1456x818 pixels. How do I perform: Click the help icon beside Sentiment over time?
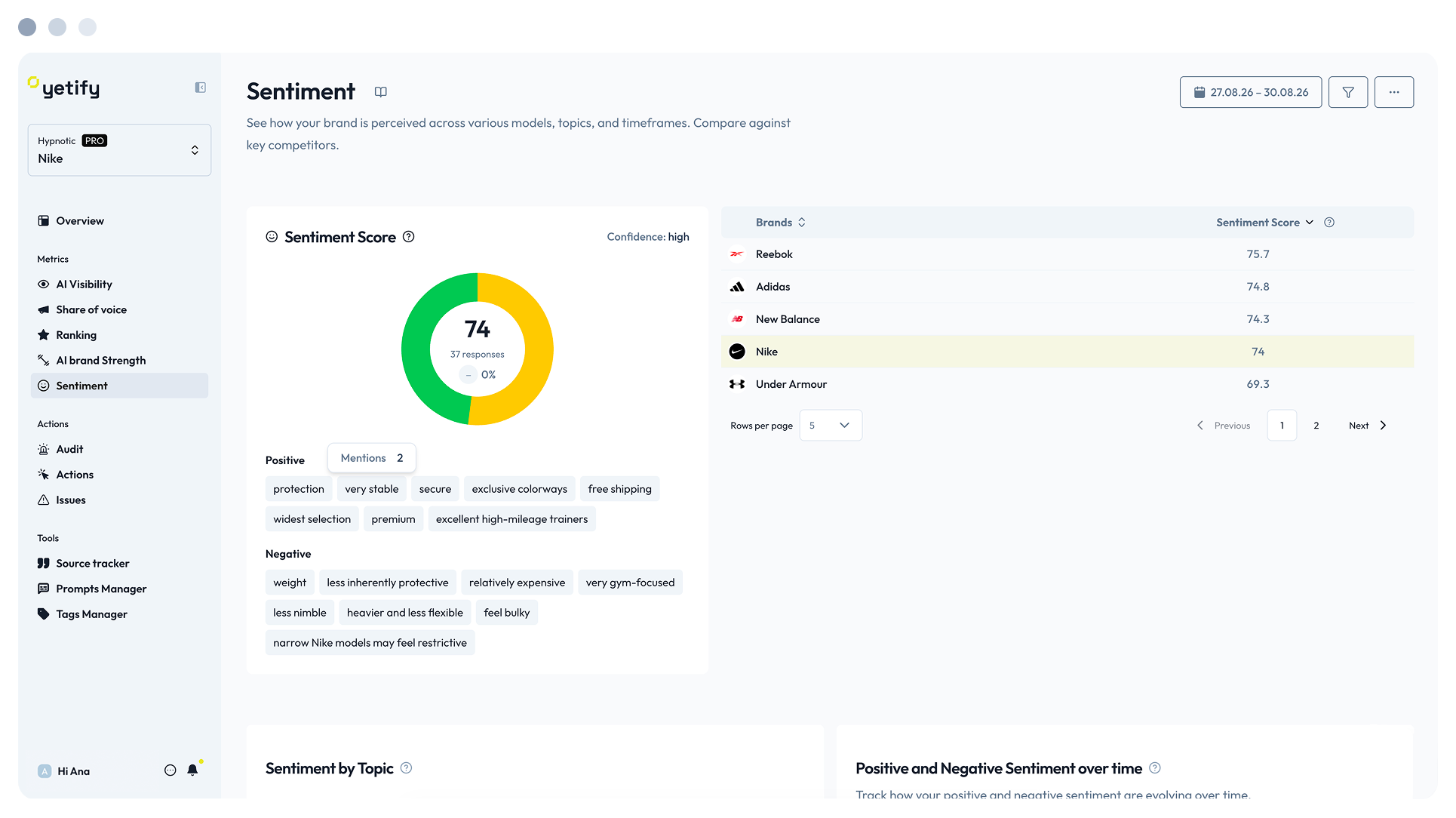tap(1154, 768)
